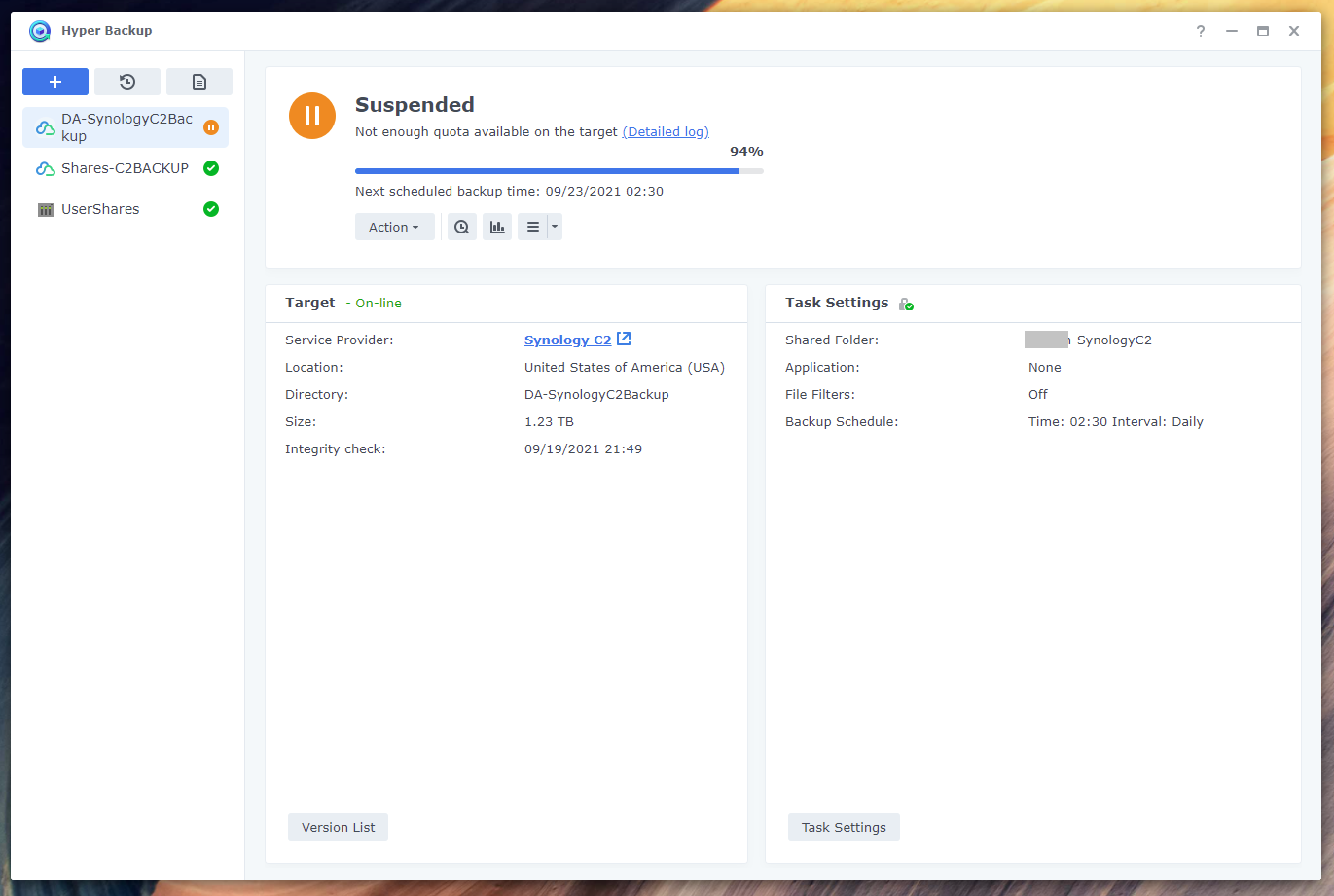This screenshot has width=1334, height=896.
Task: Click location United States of America (USA)
Action: pyautogui.click(x=625, y=367)
